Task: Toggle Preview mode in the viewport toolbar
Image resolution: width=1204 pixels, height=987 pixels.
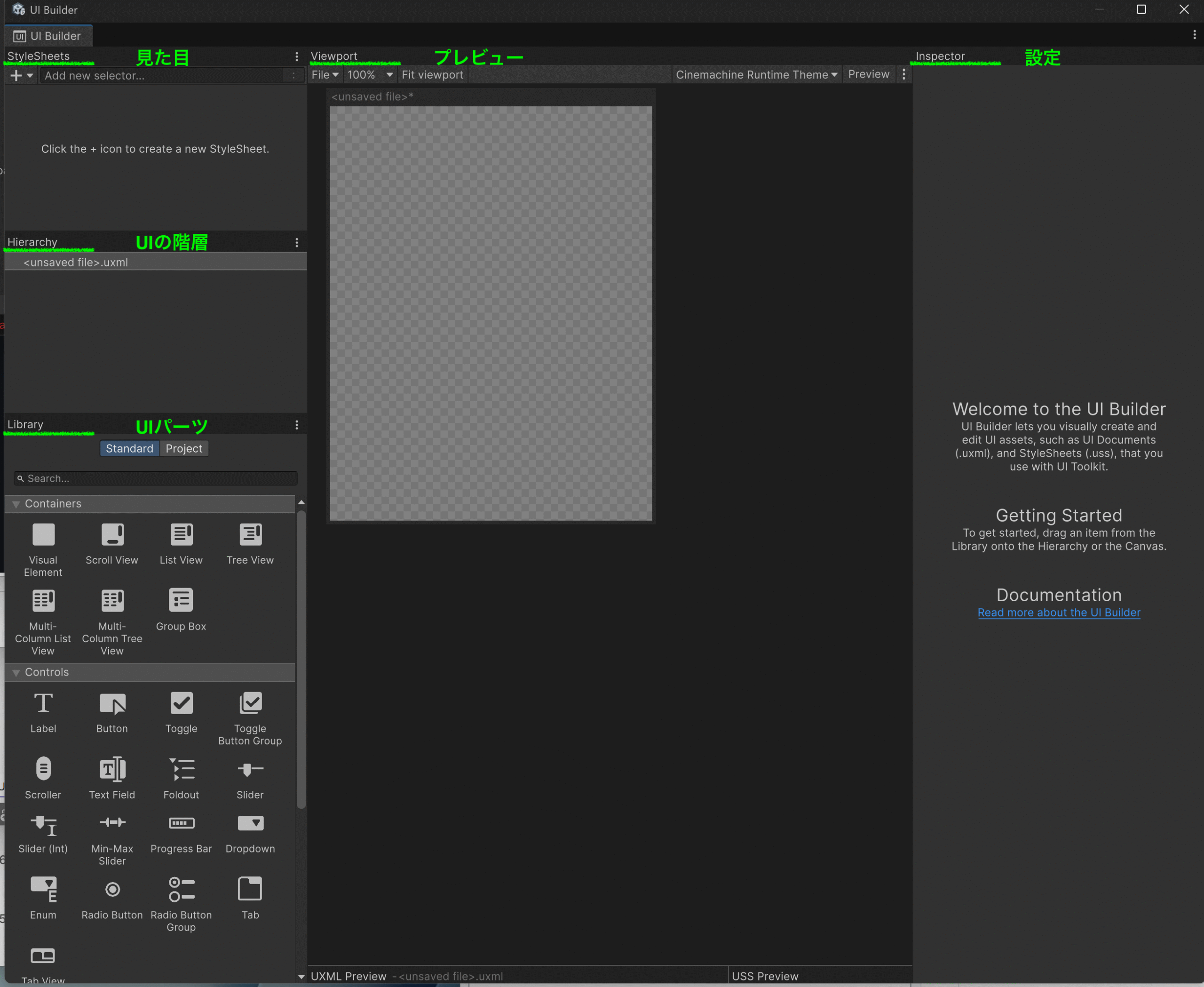Action: pyautogui.click(x=868, y=74)
